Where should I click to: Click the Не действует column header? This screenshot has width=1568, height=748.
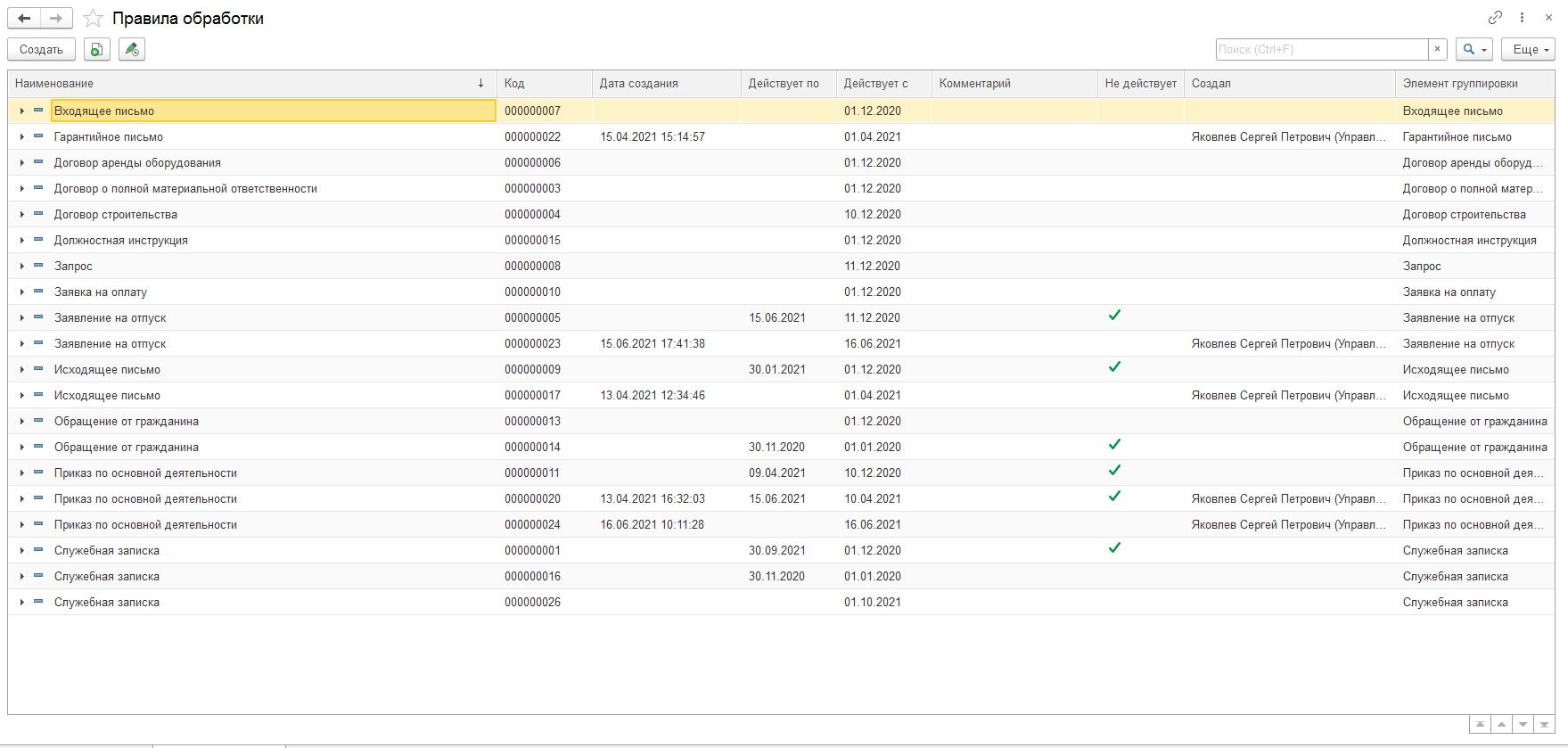coord(1141,83)
